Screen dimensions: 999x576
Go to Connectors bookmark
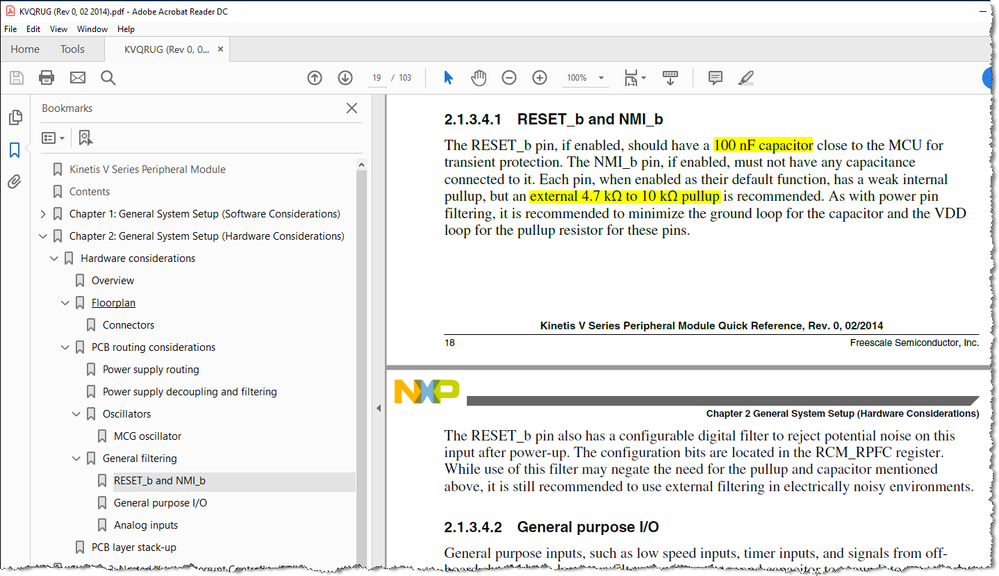click(128, 326)
